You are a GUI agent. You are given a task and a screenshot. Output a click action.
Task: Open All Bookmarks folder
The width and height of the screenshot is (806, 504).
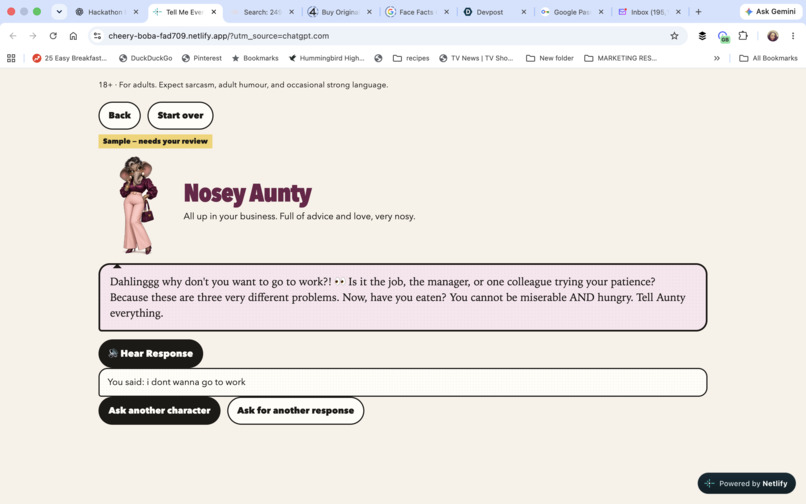coord(768,58)
